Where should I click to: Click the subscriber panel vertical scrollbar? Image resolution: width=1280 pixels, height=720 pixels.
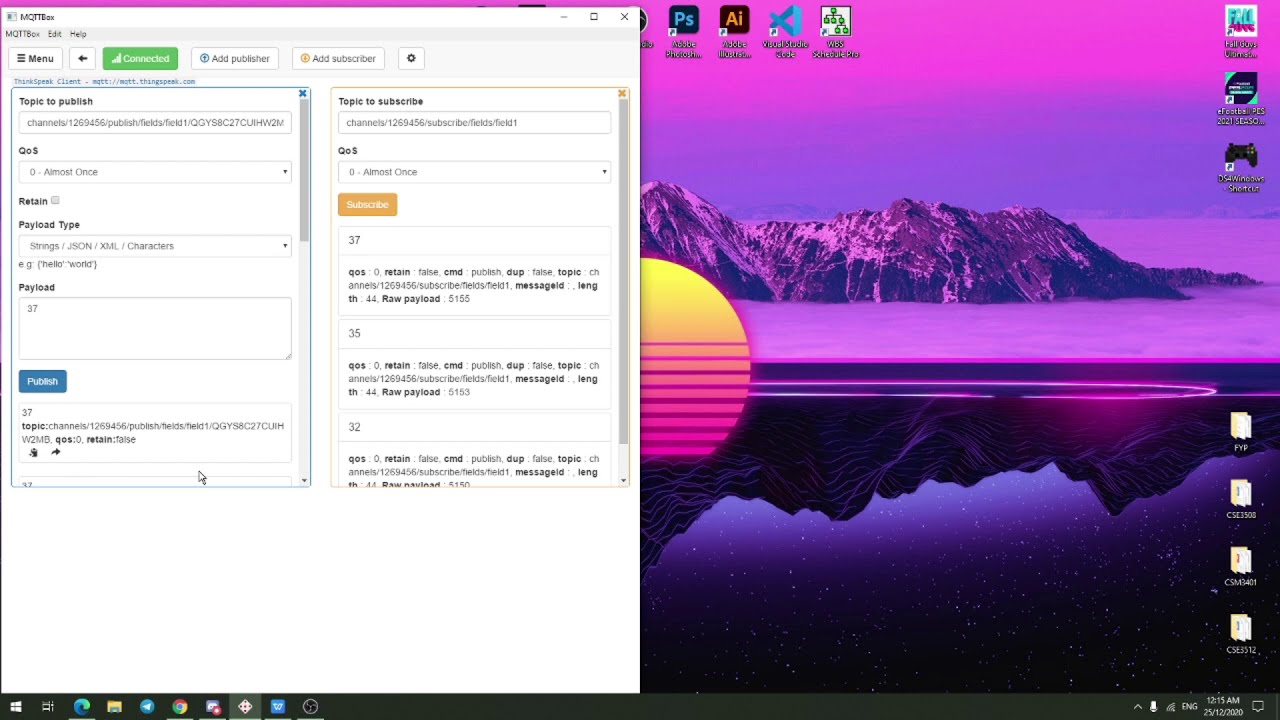623,272
